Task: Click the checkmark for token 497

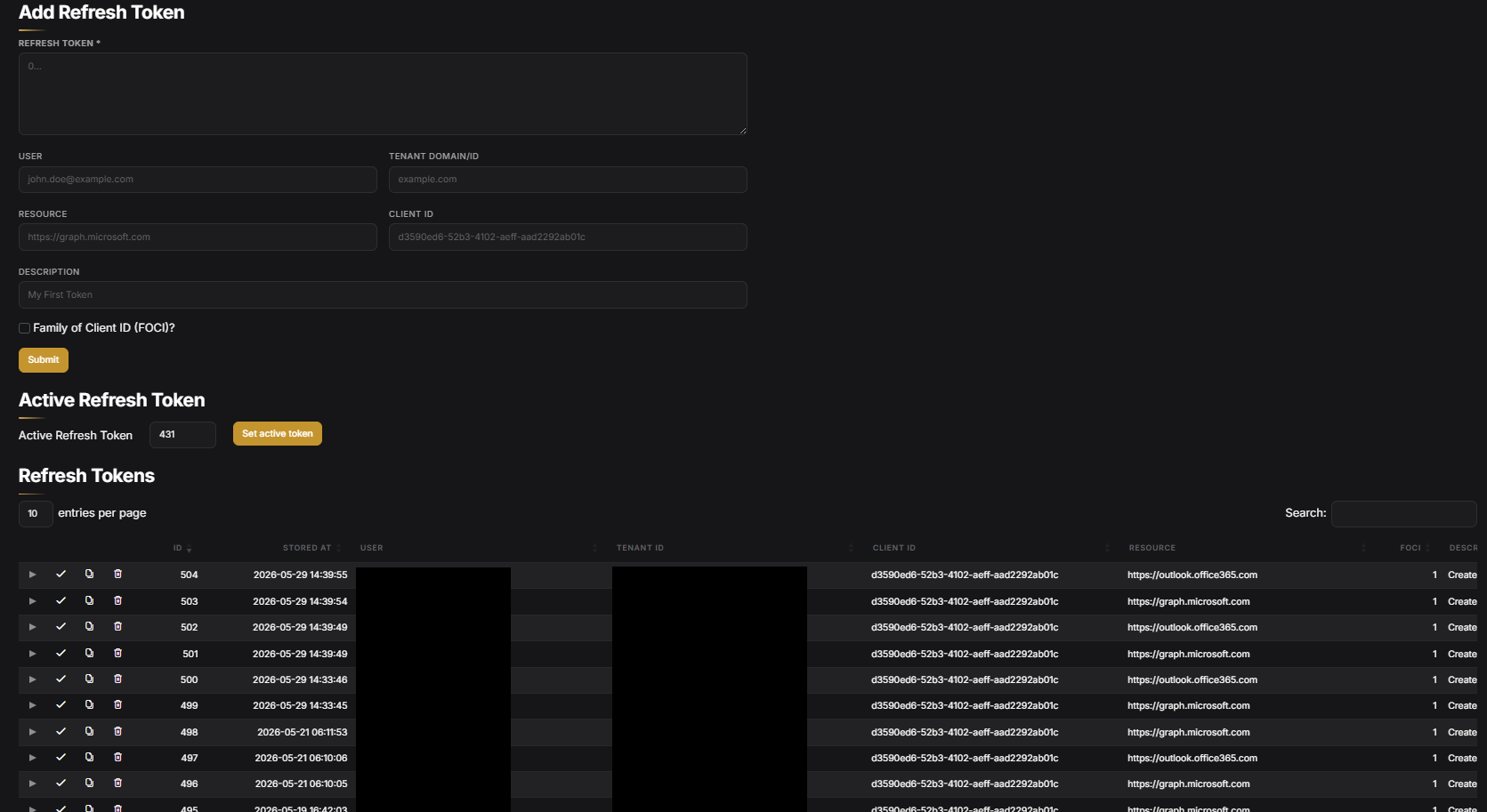Action: tap(61, 758)
